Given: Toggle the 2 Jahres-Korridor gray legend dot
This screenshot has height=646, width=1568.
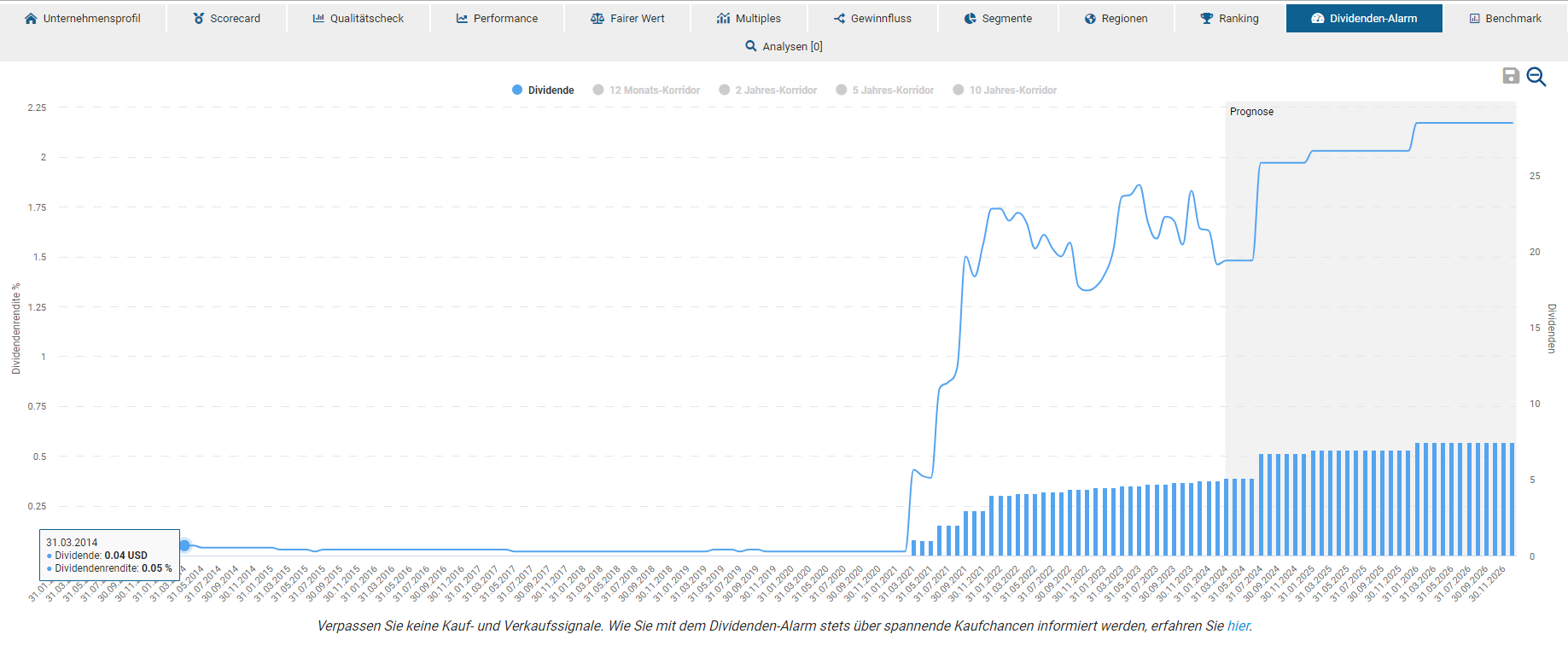Looking at the screenshot, I should pos(725,90).
